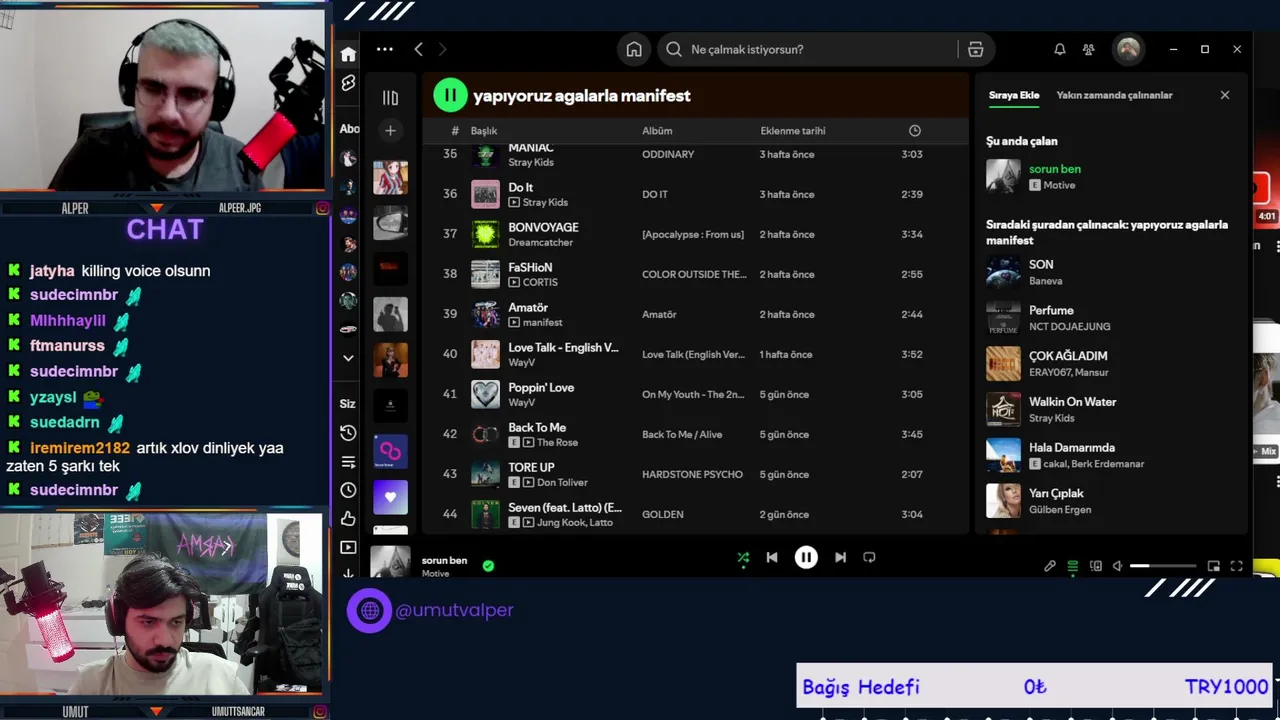Sort tracks by Eklenme tarihi header

point(793,131)
